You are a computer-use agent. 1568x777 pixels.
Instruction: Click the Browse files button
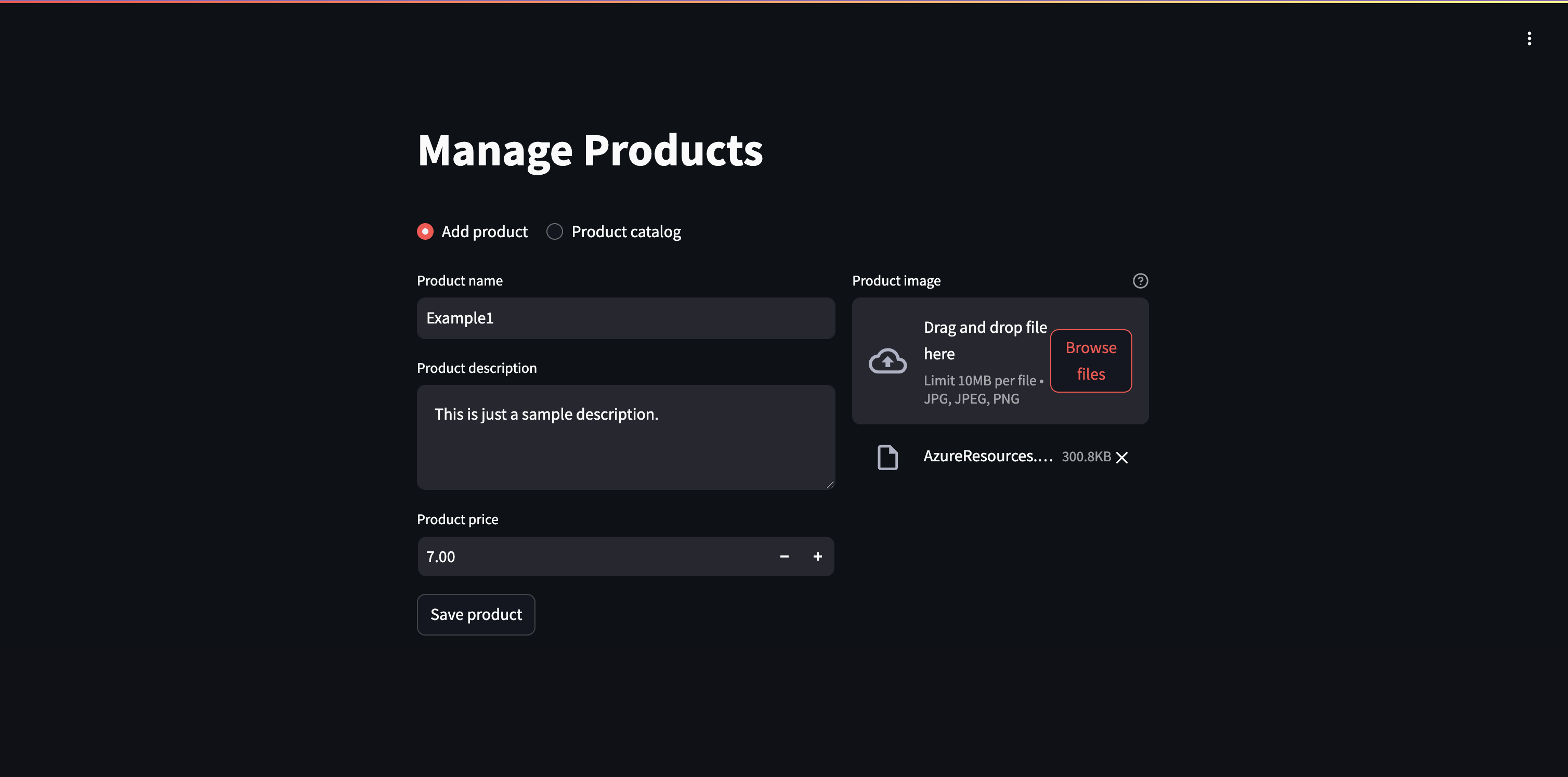pos(1090,361)
